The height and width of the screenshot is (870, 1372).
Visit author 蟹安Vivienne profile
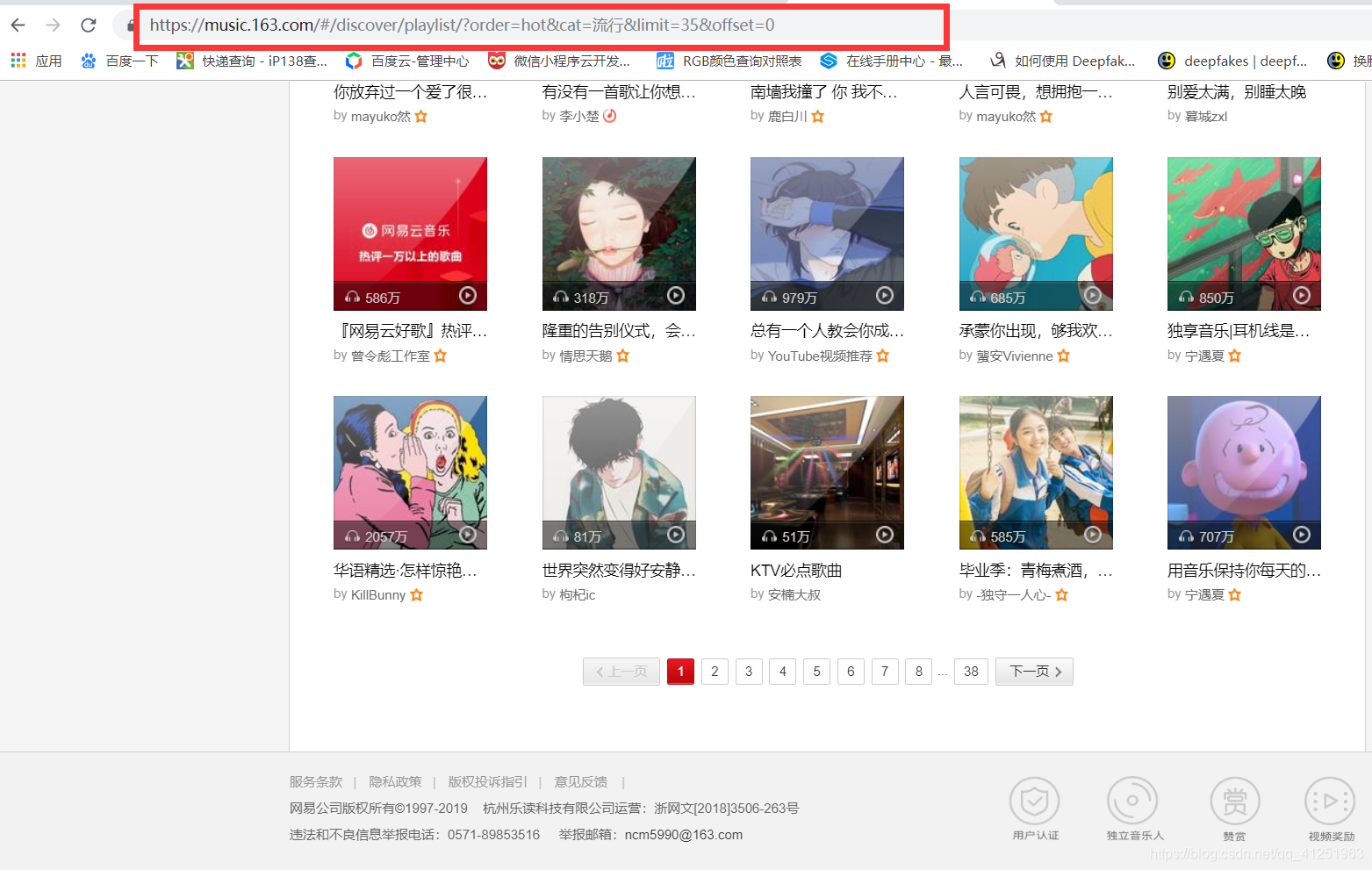point(1015,356)
